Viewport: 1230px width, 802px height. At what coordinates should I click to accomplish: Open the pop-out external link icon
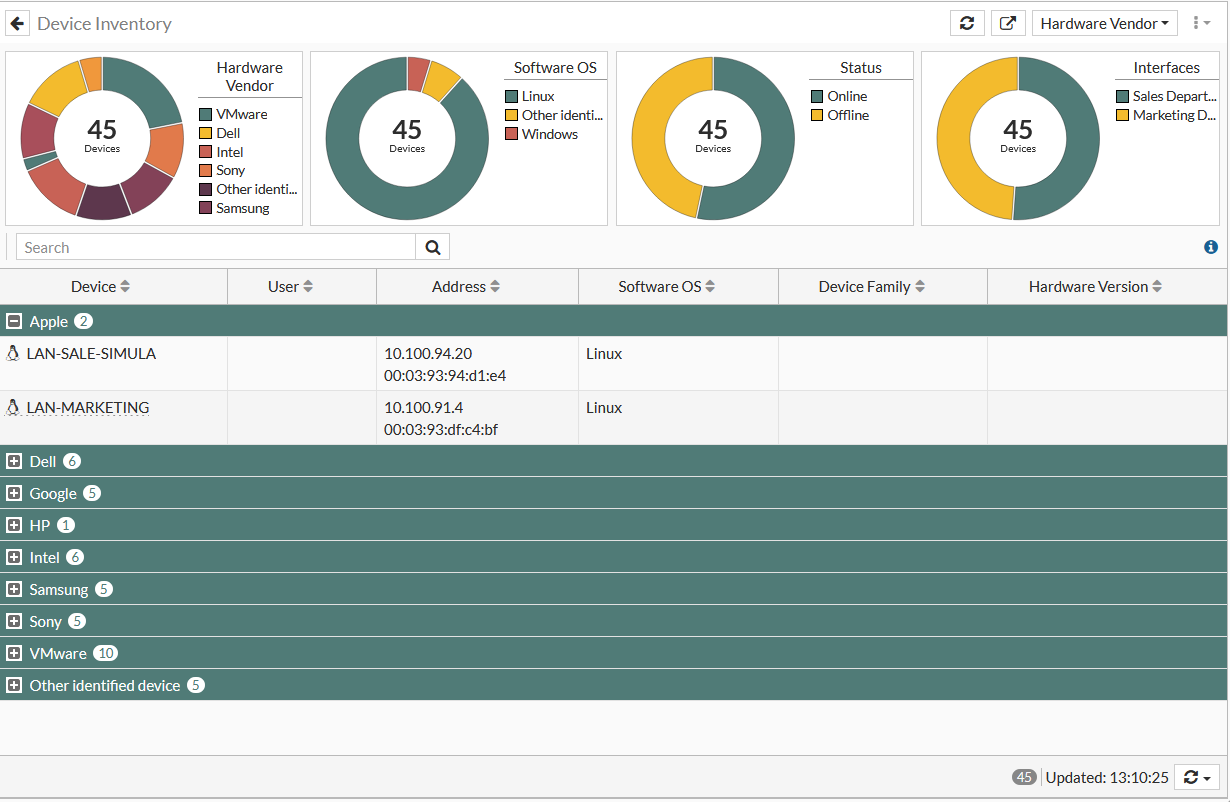click(x=1008, y=23)
